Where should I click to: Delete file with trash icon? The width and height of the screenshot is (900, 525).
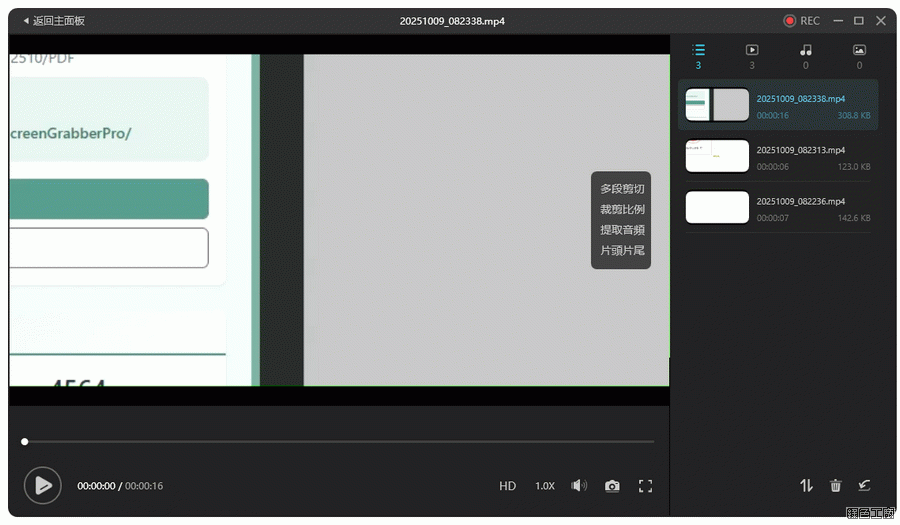(x=835, y=486)
